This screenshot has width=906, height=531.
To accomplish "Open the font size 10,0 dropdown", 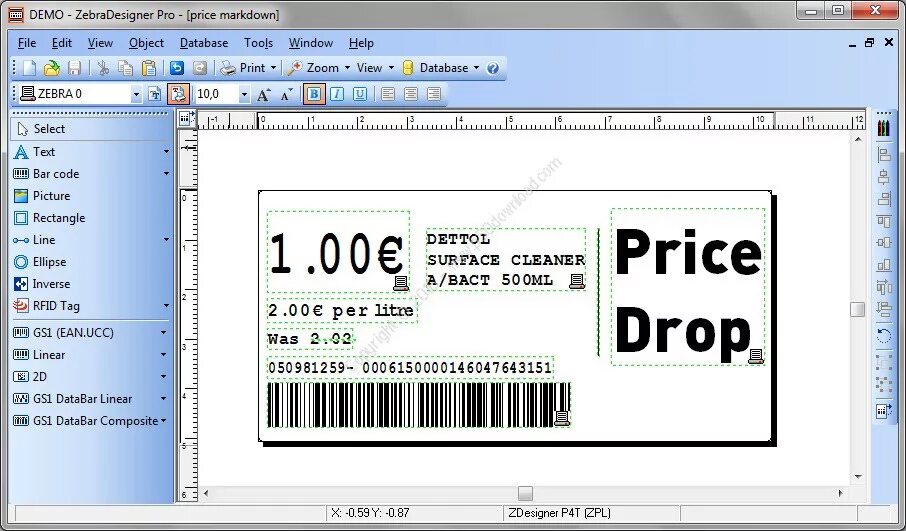I will (244, 94).
